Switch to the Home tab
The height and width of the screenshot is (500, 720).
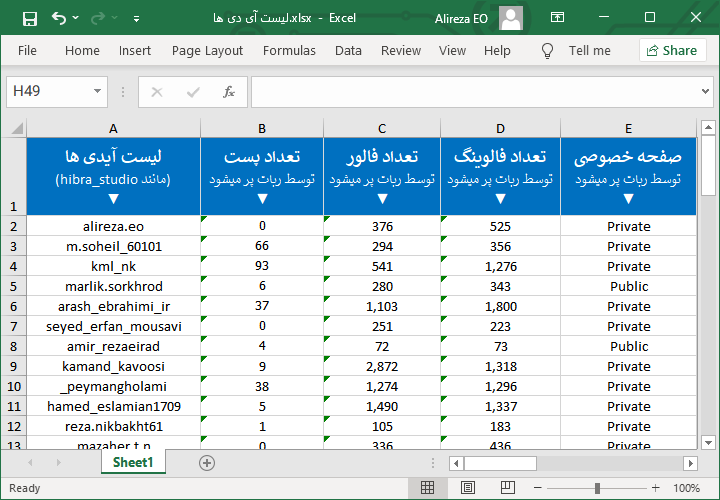pos(82,51)
